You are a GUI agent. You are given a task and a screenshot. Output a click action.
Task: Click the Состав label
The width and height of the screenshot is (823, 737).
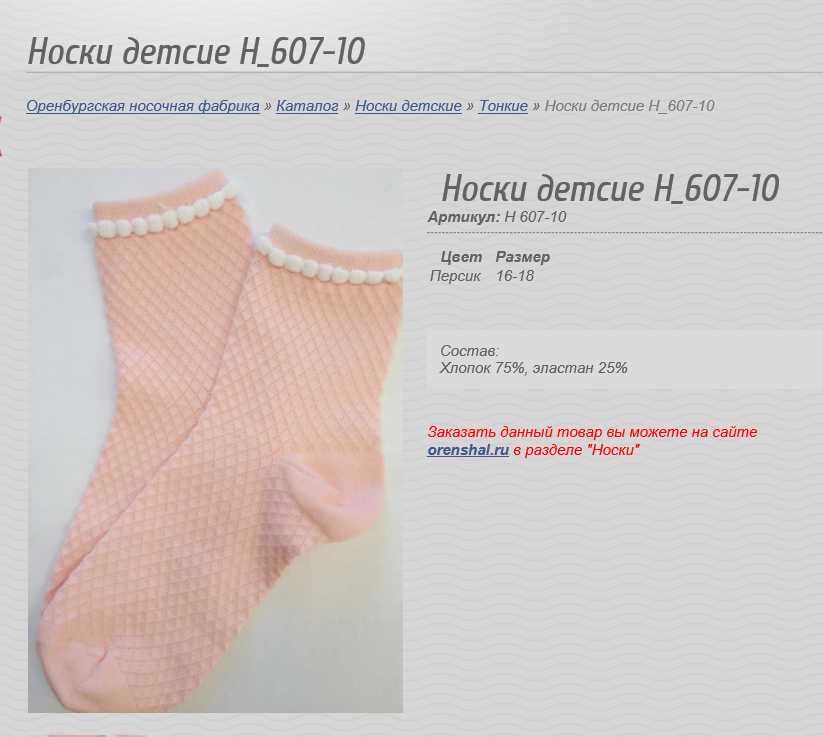(x=469, y=351)
